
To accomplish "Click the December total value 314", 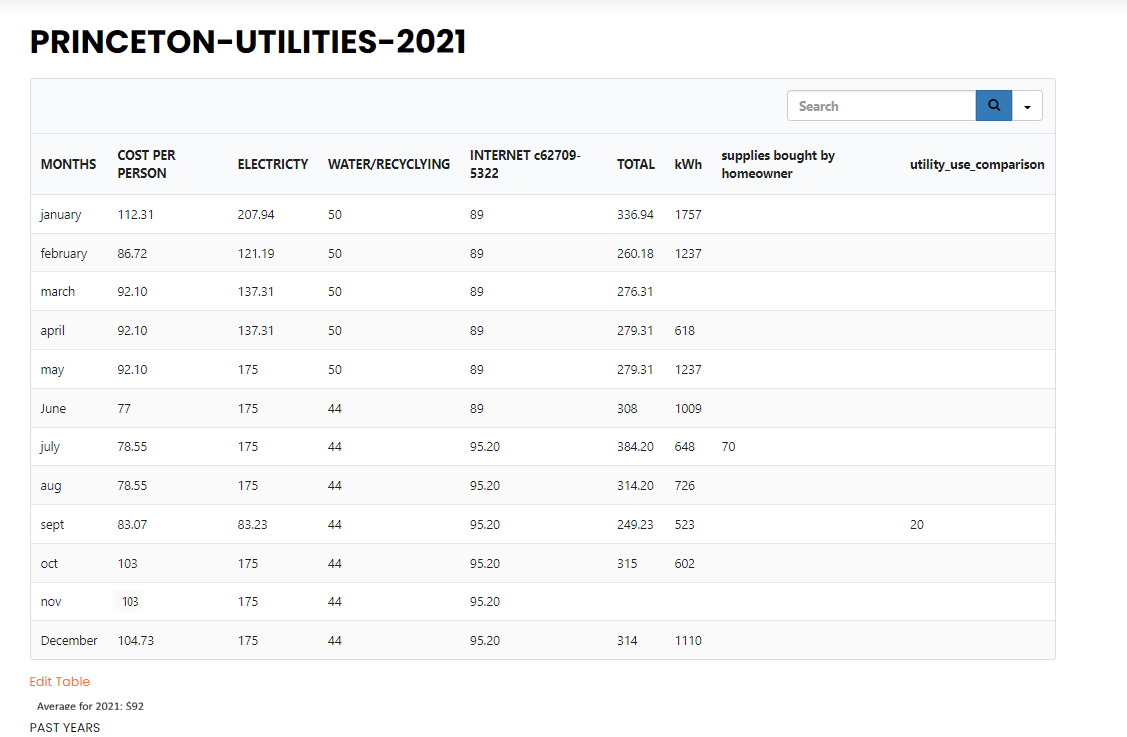I will pyautogui.click(x=627, y=641).
